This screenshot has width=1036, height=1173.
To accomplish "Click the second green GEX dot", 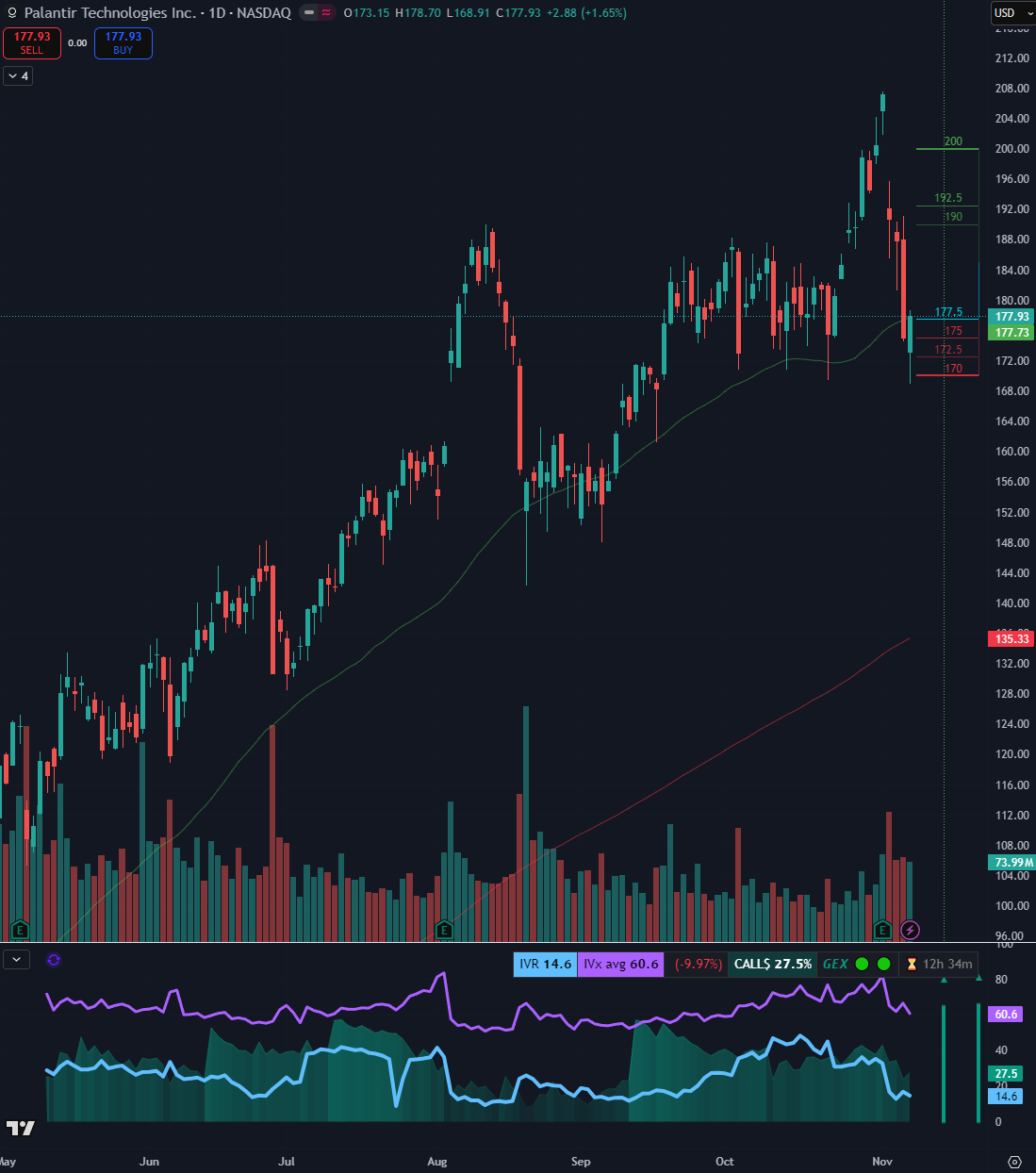I will point(883,964).
